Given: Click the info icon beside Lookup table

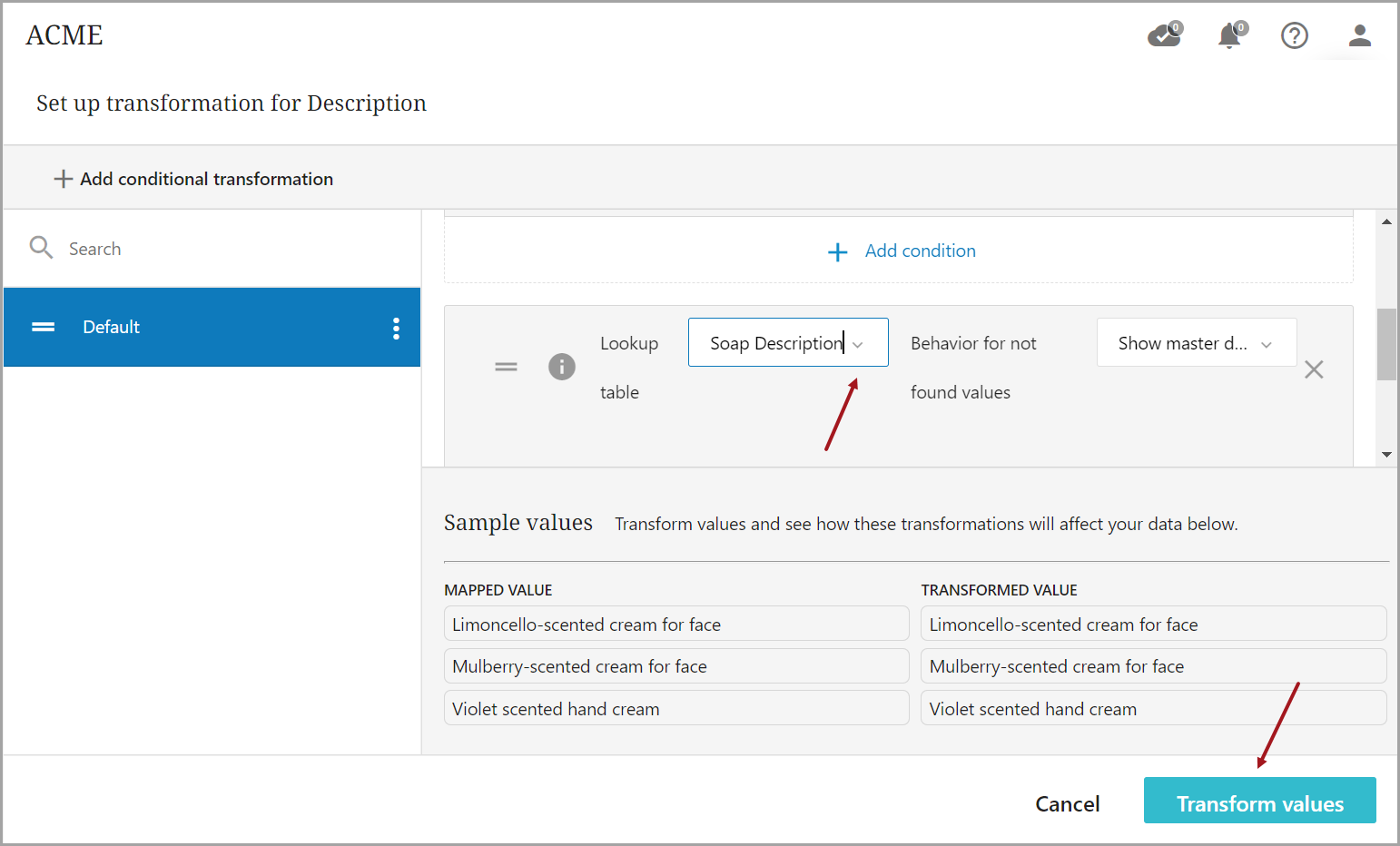Looking at the screenshot, I should coord(562,367).
